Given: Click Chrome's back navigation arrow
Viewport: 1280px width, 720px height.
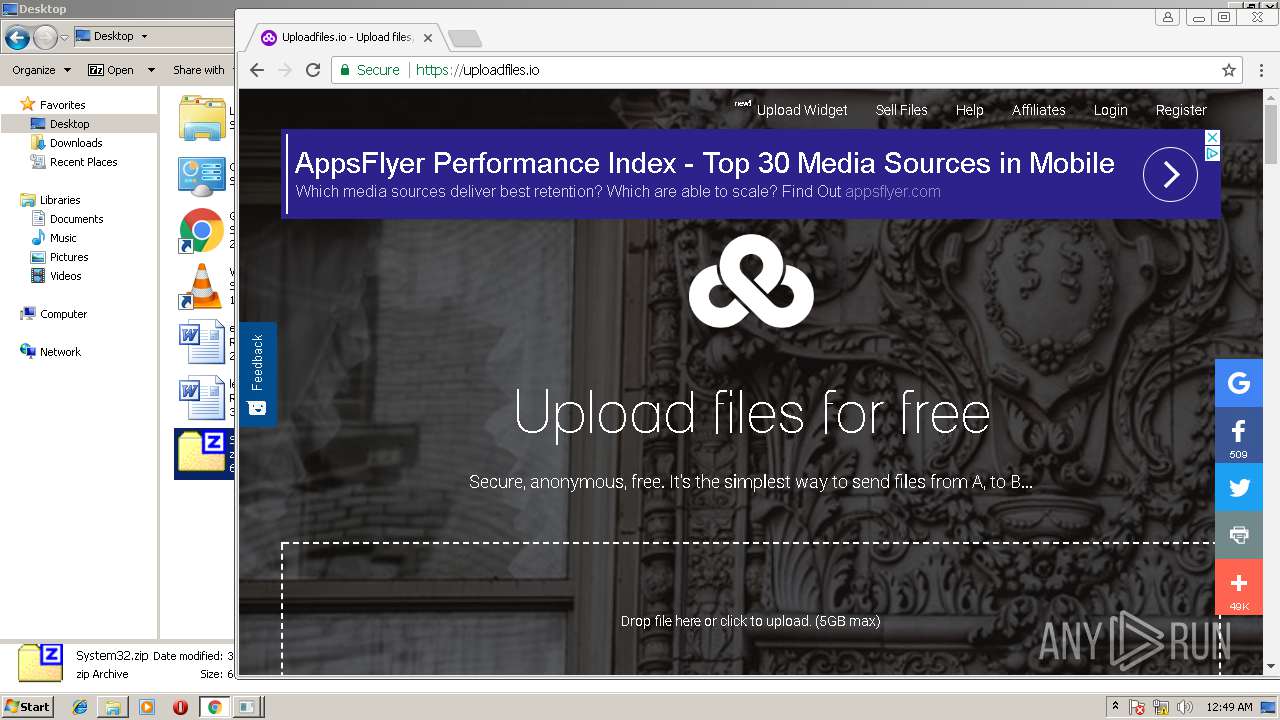Looking at the screenshot, I should point(257,70).
